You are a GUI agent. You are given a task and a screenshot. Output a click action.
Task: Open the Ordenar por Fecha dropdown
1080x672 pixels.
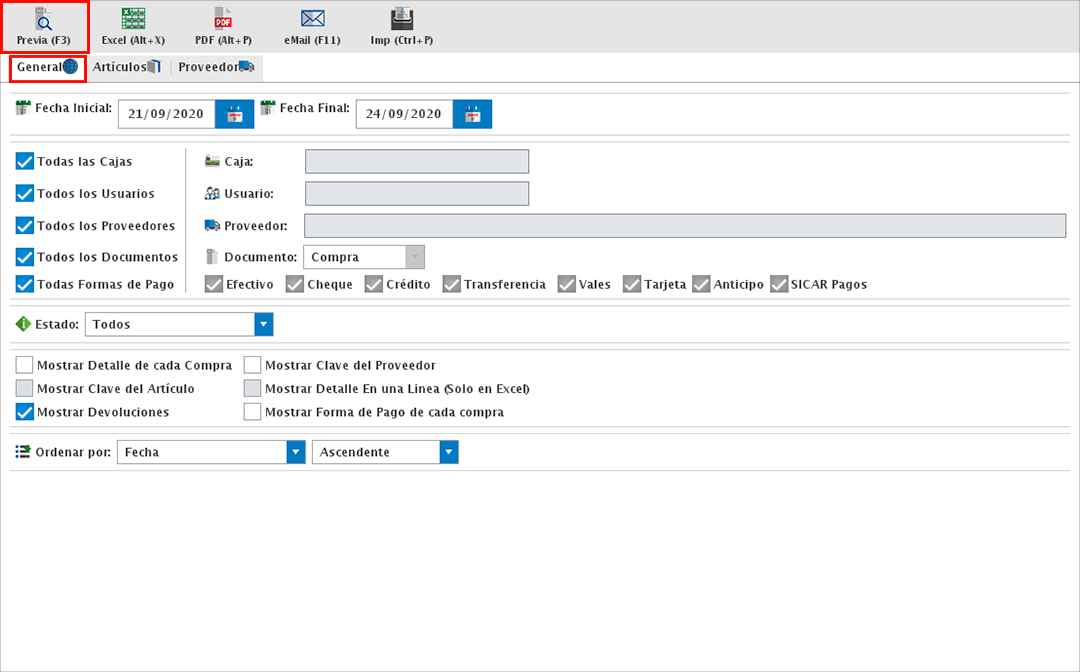click(x=295, y=452)
